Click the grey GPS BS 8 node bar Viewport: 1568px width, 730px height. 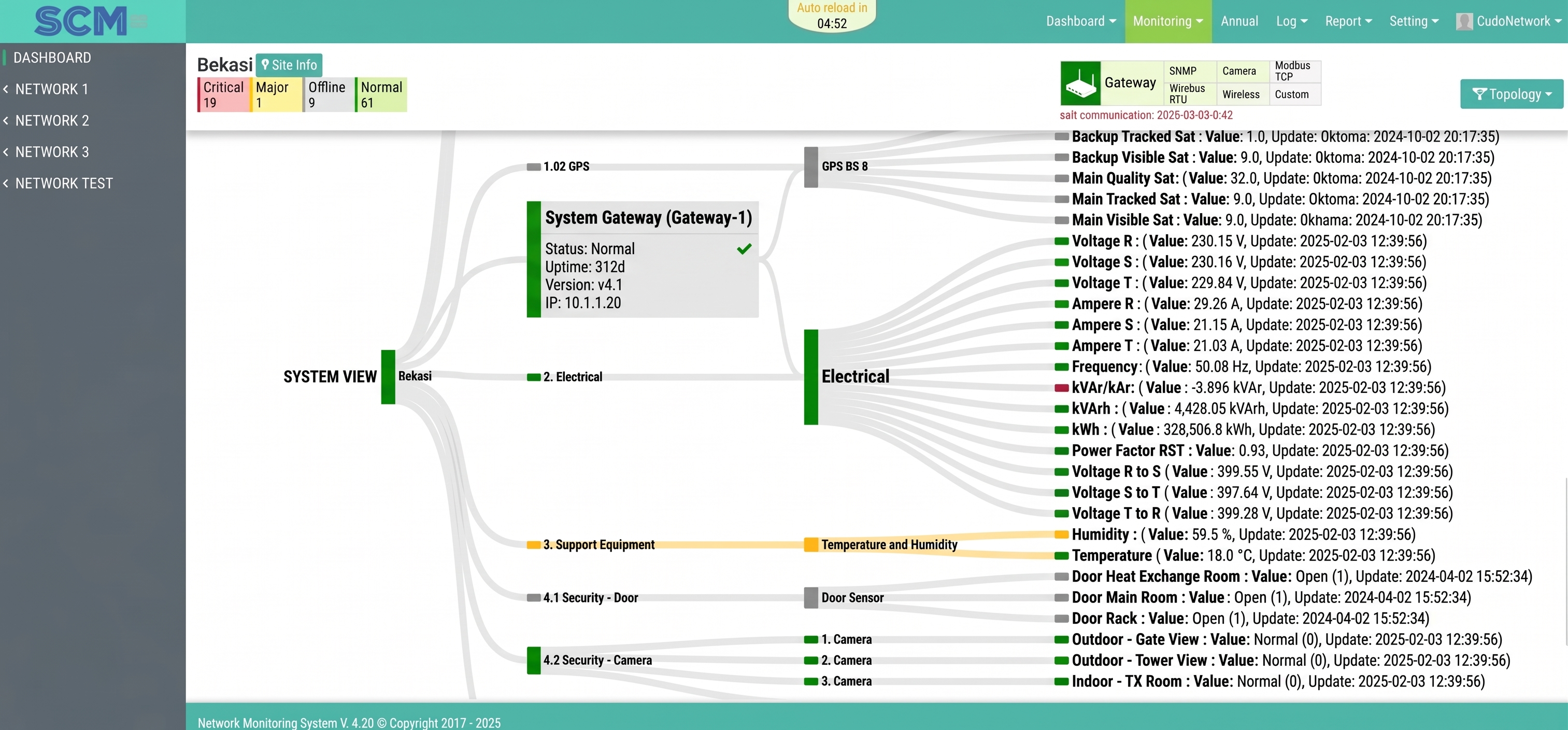pyautogui.click(x=811, y=167)
